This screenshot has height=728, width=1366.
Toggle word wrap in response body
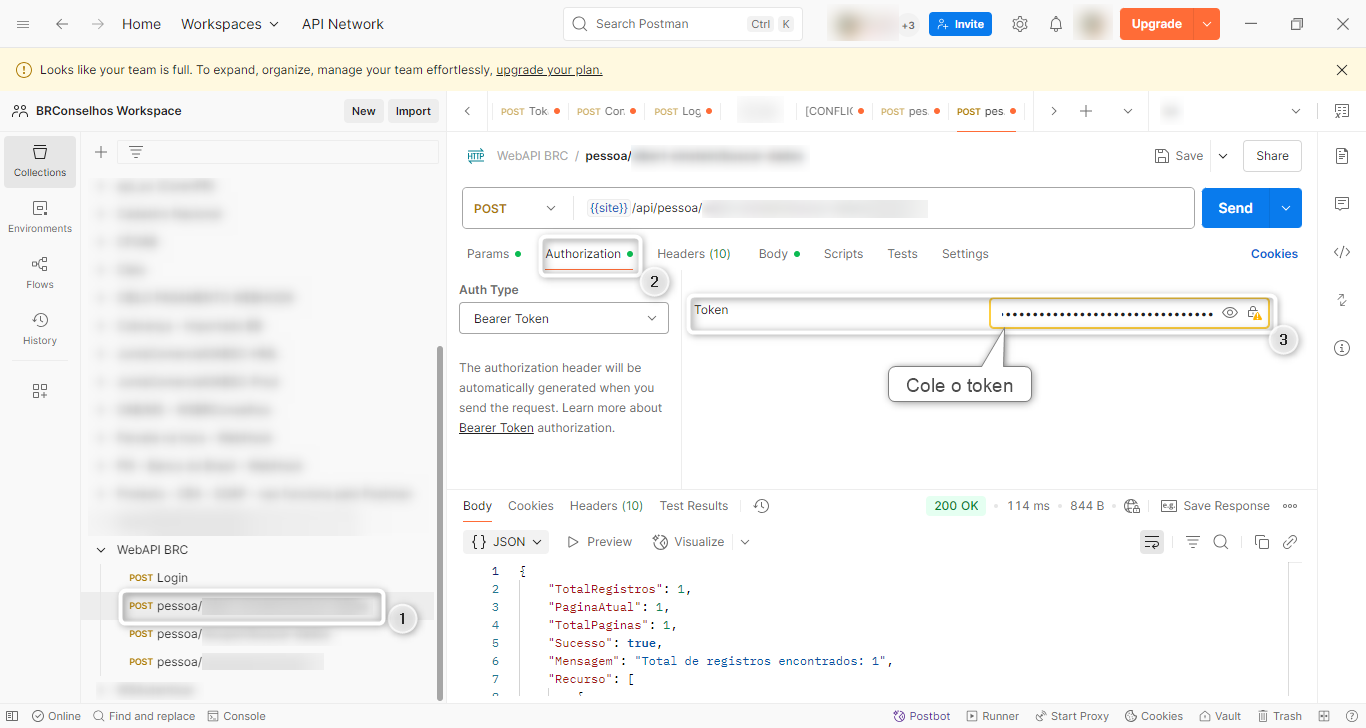[x=1152, y=542]
